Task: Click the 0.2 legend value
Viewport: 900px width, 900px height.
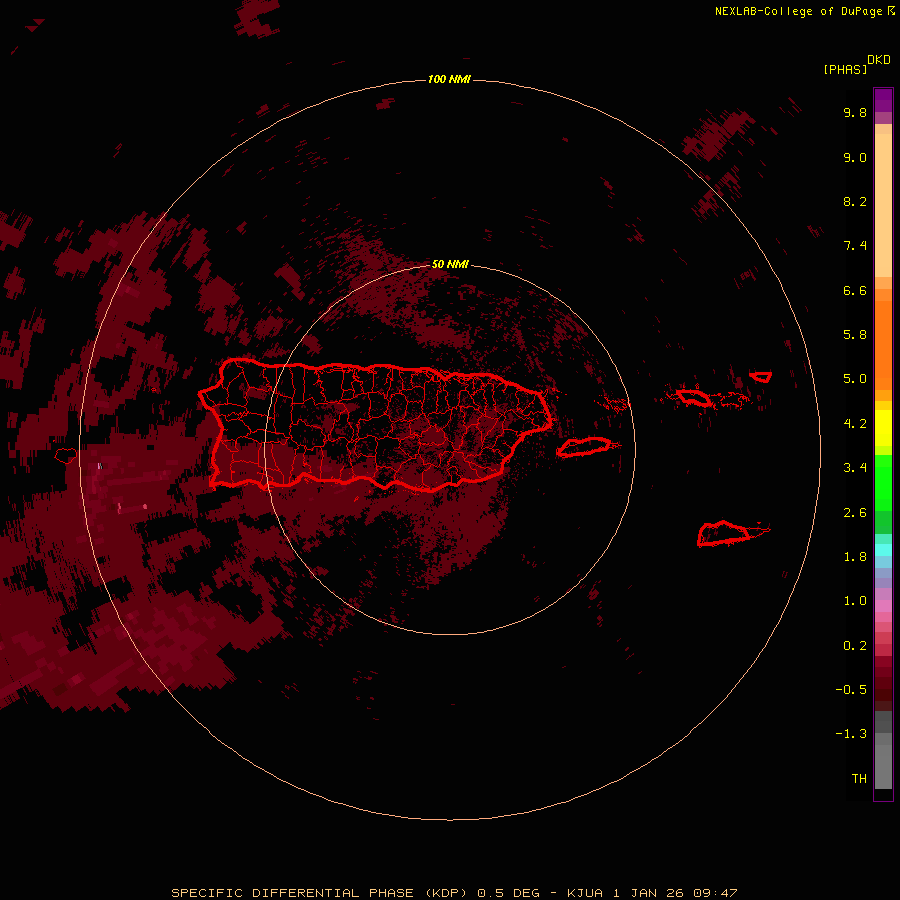Action: (x=855, y=646)
